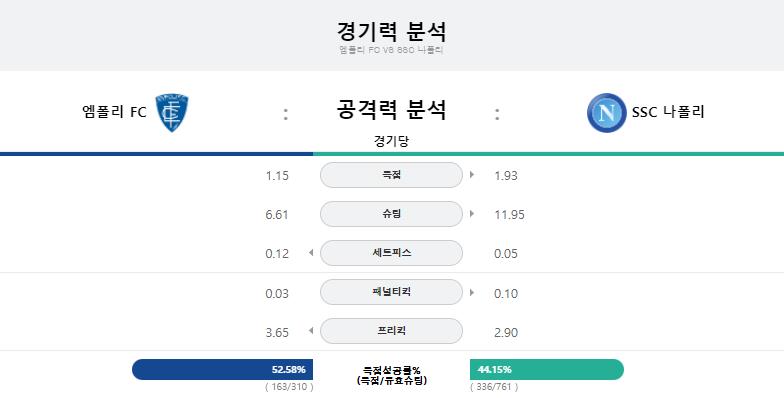Screen dimensions: 784x398
Task: Click the 경기력 분석 page title
Action: (x=391, y=32)
